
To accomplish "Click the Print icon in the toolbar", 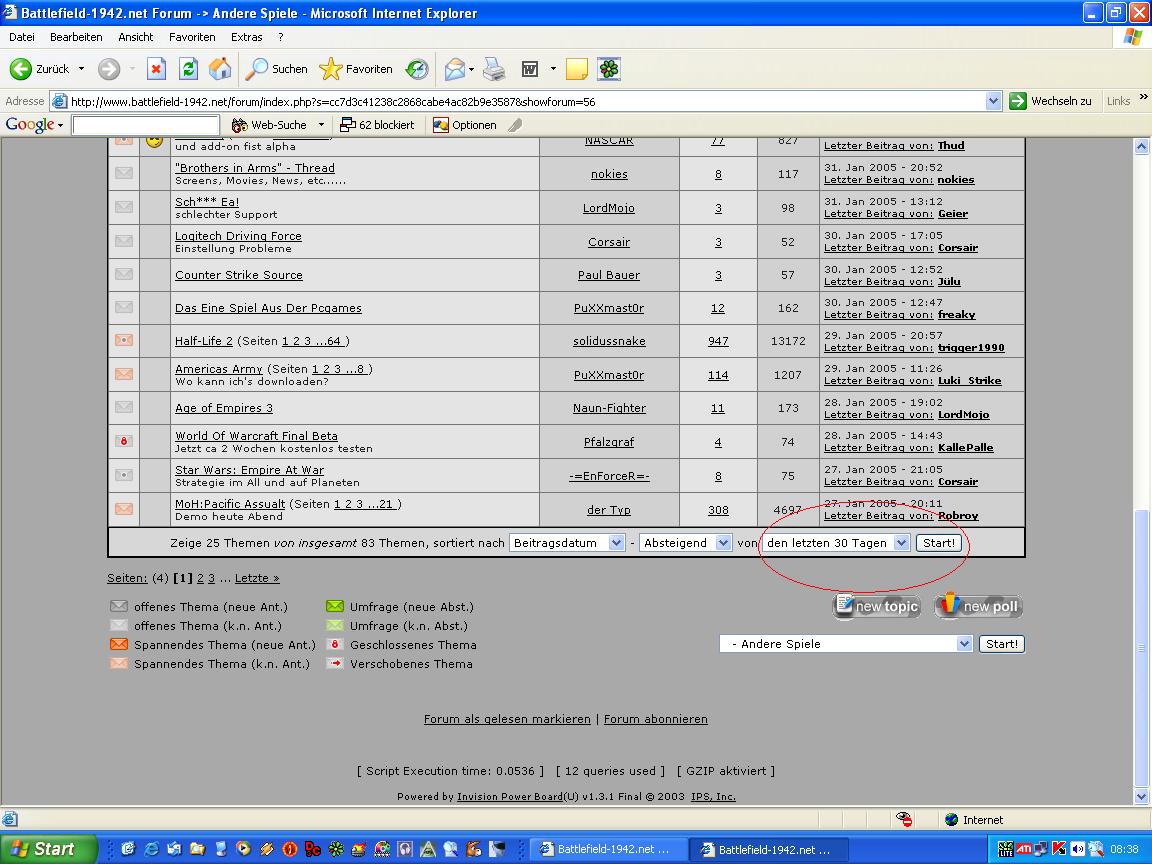I will 494,69.
